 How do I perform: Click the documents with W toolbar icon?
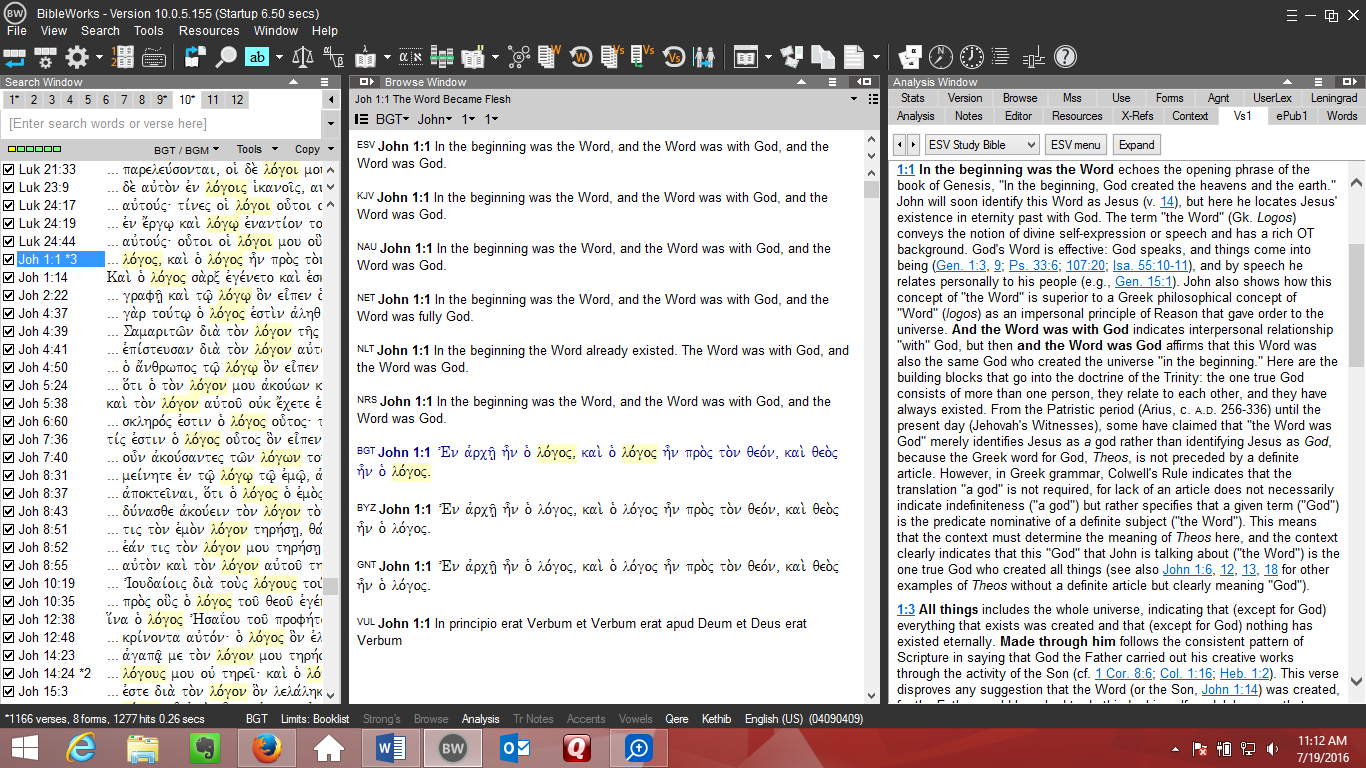[x=550, y=57]
